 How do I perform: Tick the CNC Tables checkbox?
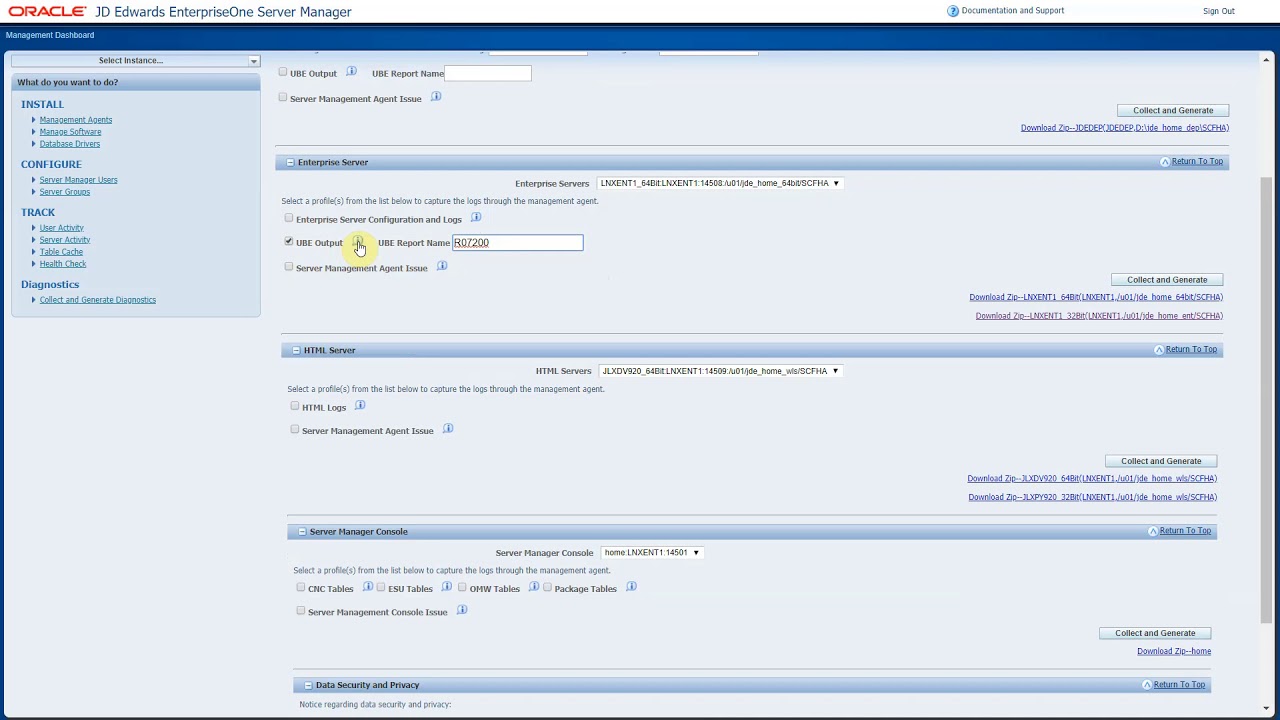click(301, 588)
